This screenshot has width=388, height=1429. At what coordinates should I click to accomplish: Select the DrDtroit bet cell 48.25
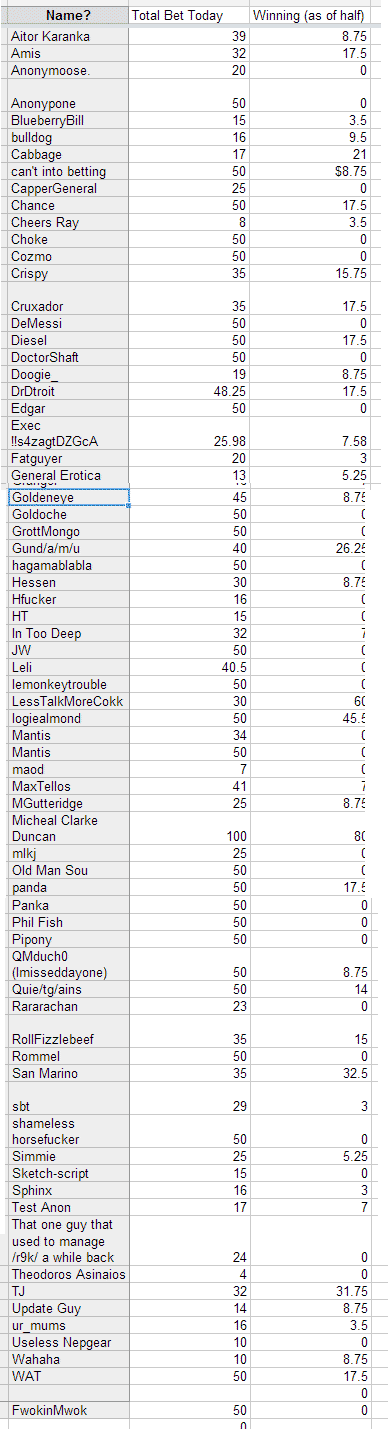click(189, 391)
